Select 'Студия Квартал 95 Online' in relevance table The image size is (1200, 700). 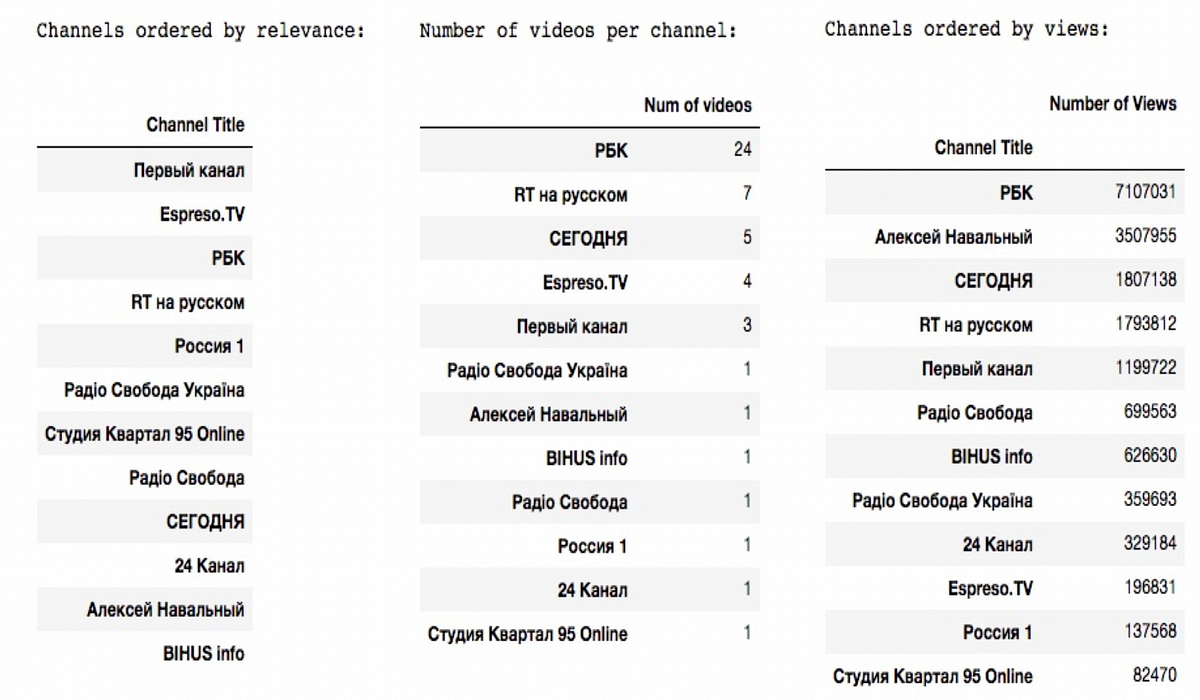[x=145, y=434]
